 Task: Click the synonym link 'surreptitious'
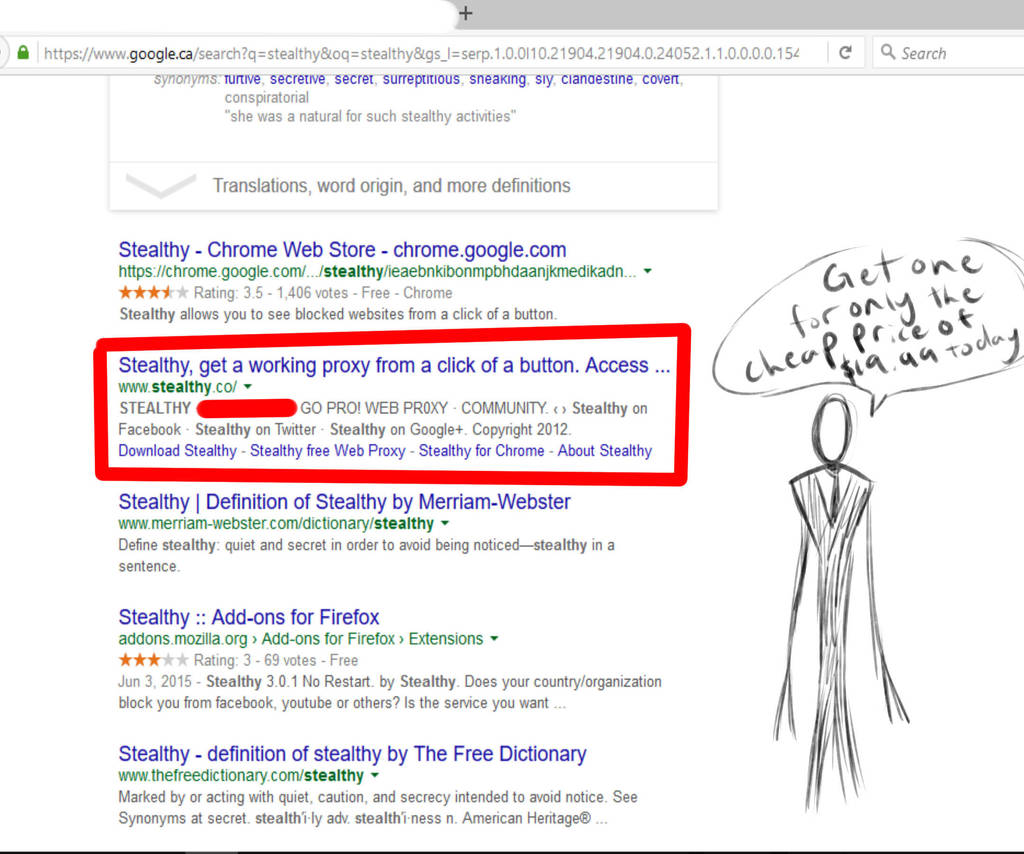coord(421,80)
